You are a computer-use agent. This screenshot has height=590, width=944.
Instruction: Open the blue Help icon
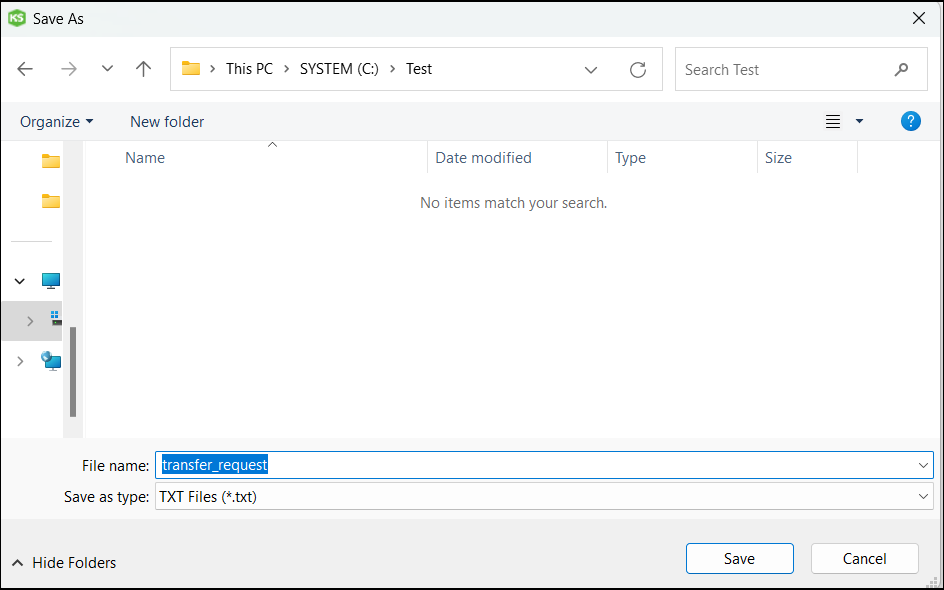coord(910,121)
